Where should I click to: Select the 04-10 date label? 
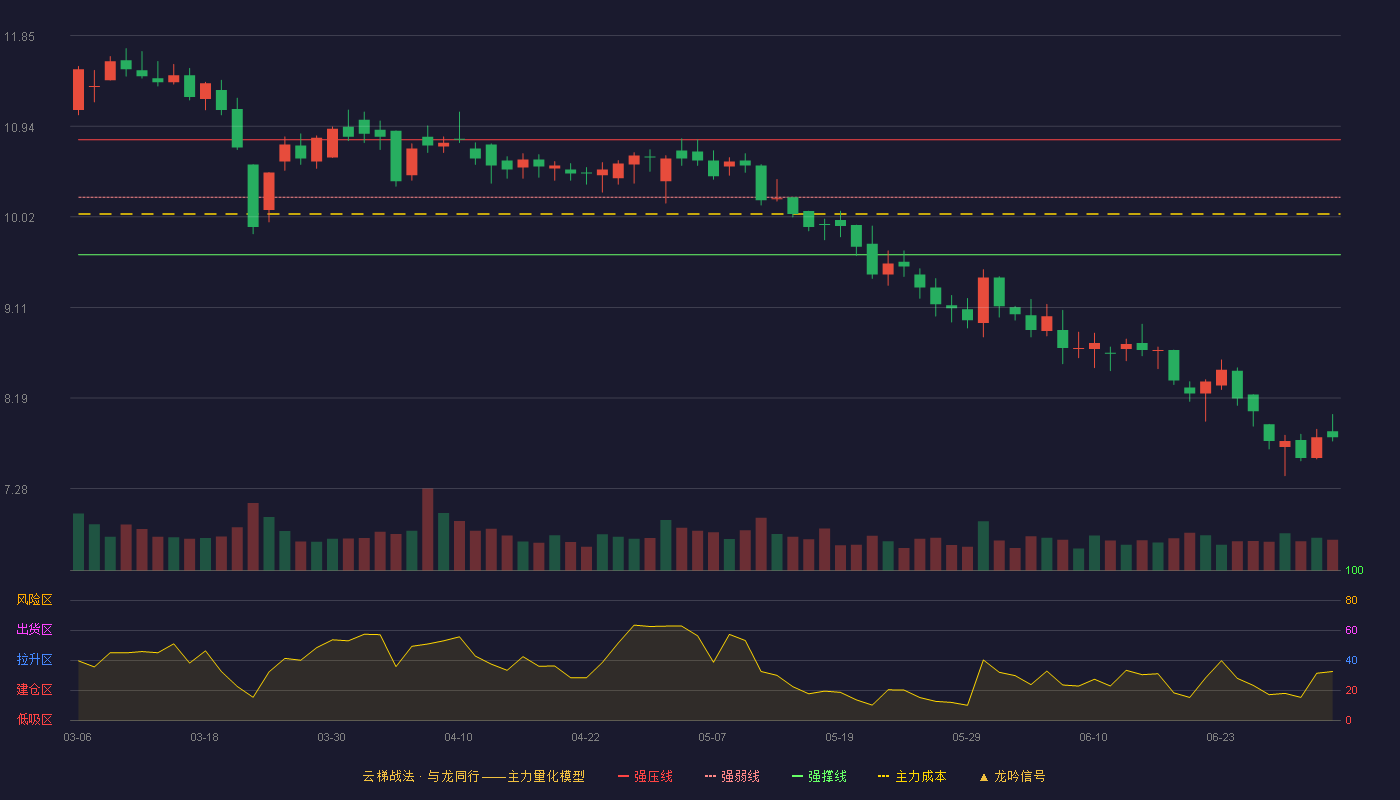[458, 737]
